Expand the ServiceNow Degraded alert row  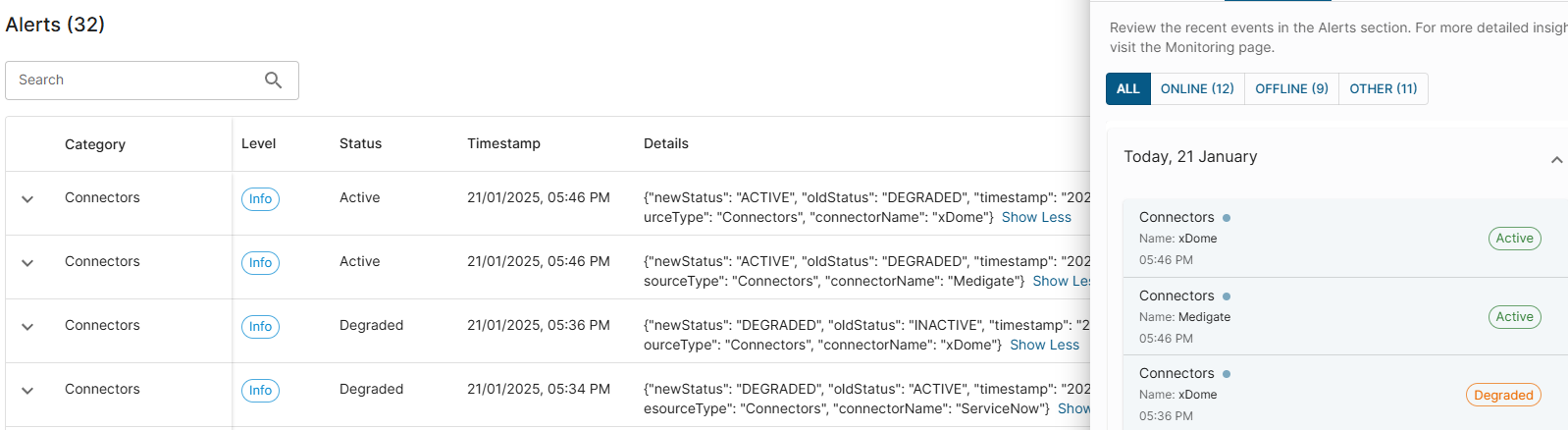27,391
